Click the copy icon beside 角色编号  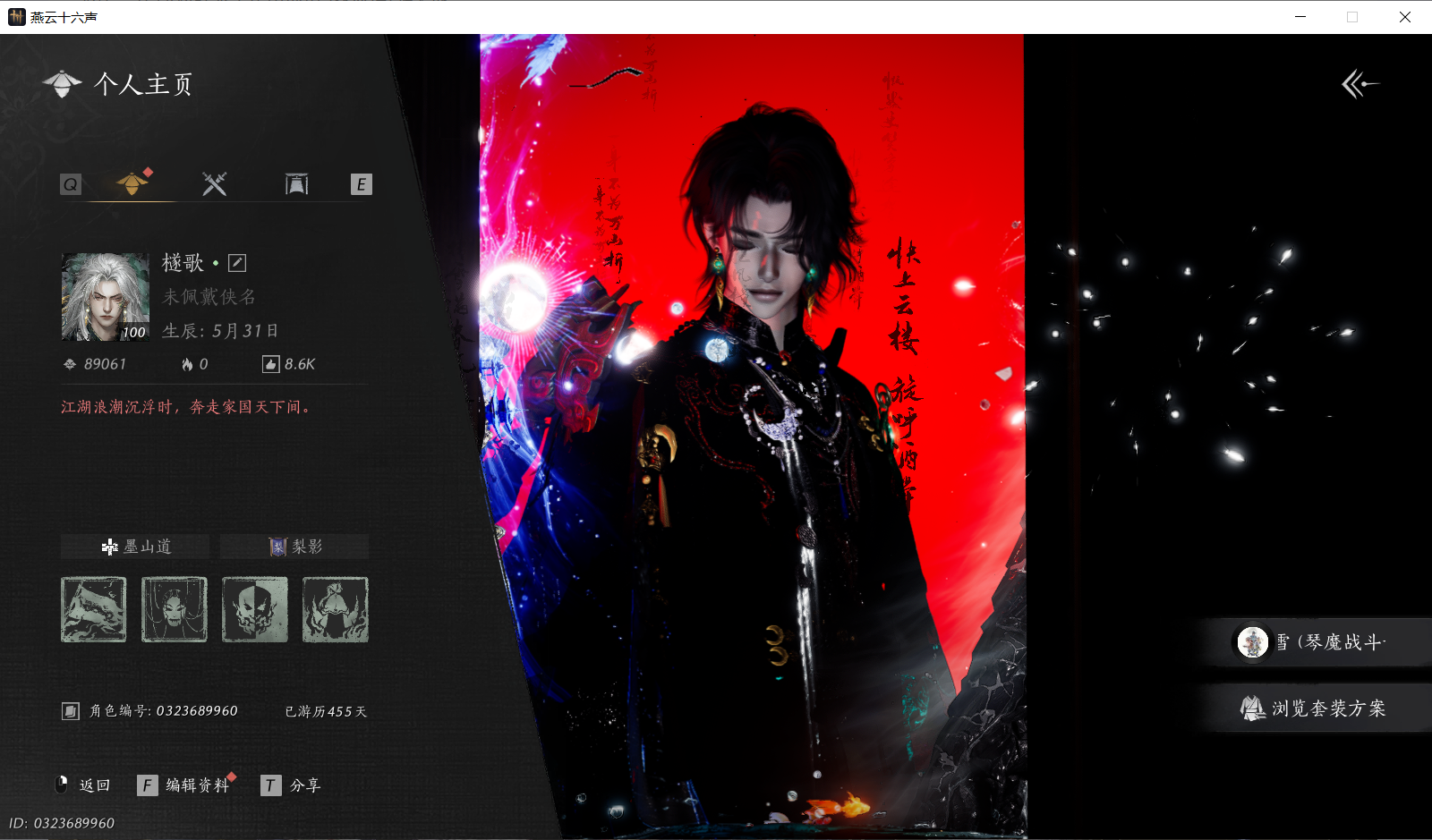71,711
